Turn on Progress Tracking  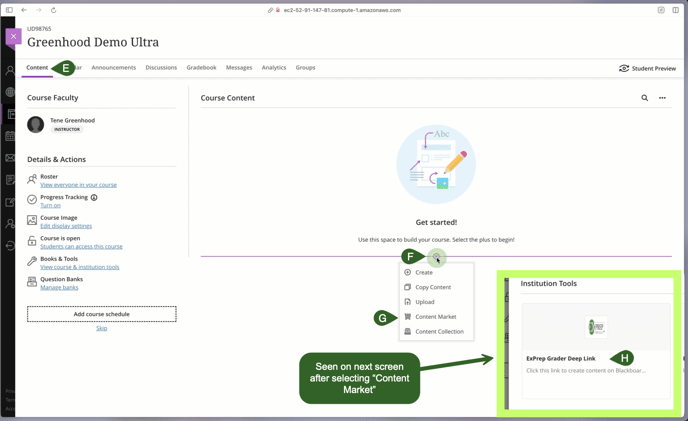[x=50, y=205]
